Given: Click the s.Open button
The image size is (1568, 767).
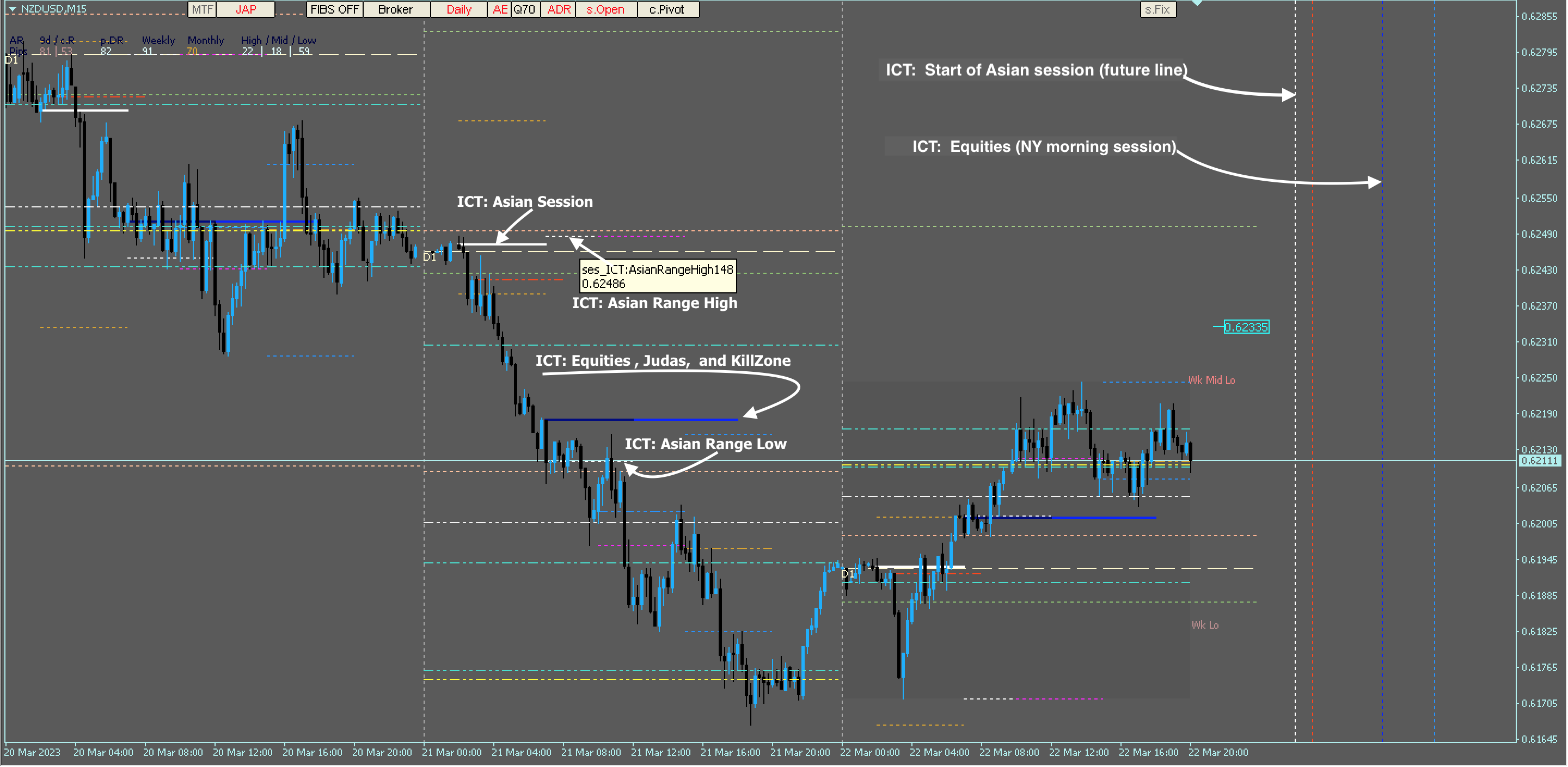Looking at the screenshot, I should (x=605, y=9).
